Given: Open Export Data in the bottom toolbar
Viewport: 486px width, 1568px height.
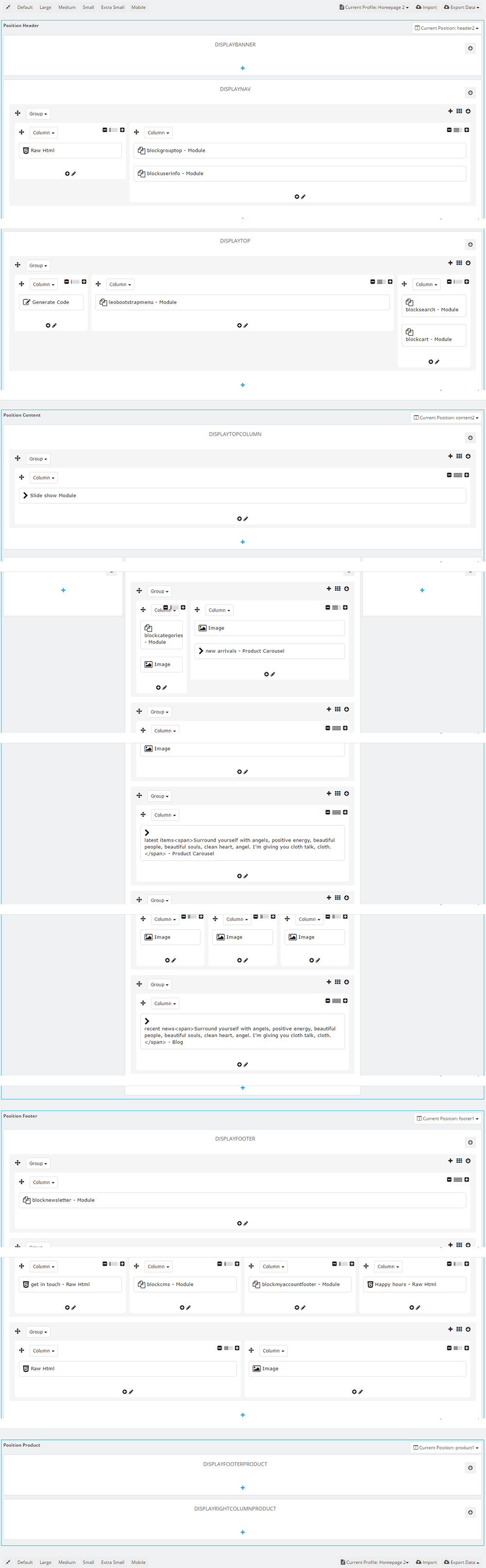Looking at the screenshot, I should tap(461, 1562).
